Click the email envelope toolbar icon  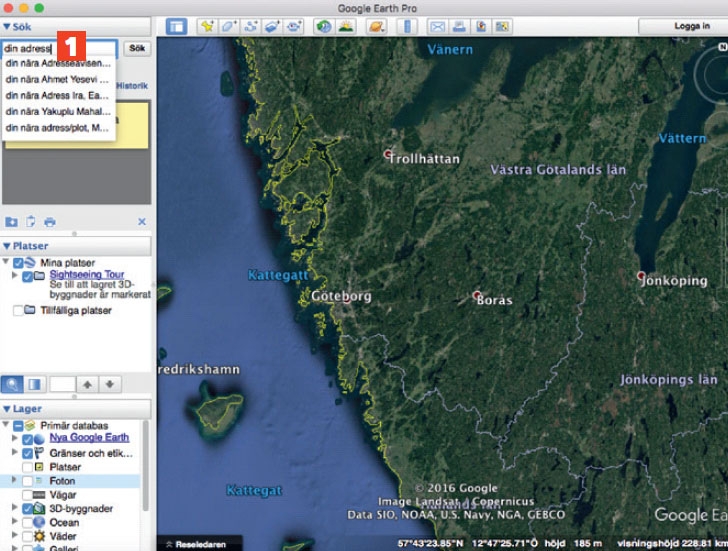pos(436,26)
